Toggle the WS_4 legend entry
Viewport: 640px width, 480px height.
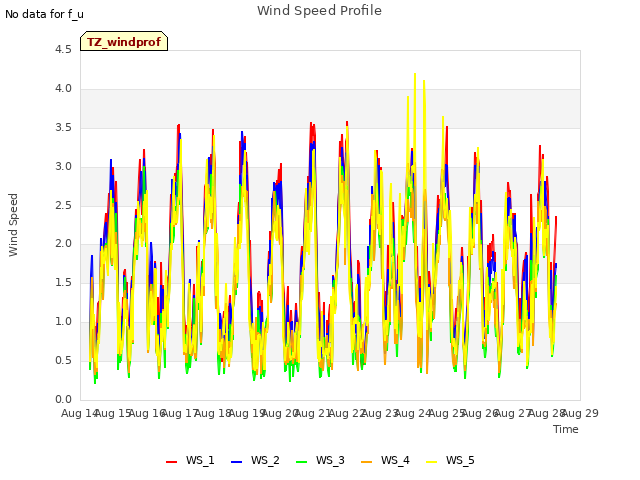[x=385, y=460]
